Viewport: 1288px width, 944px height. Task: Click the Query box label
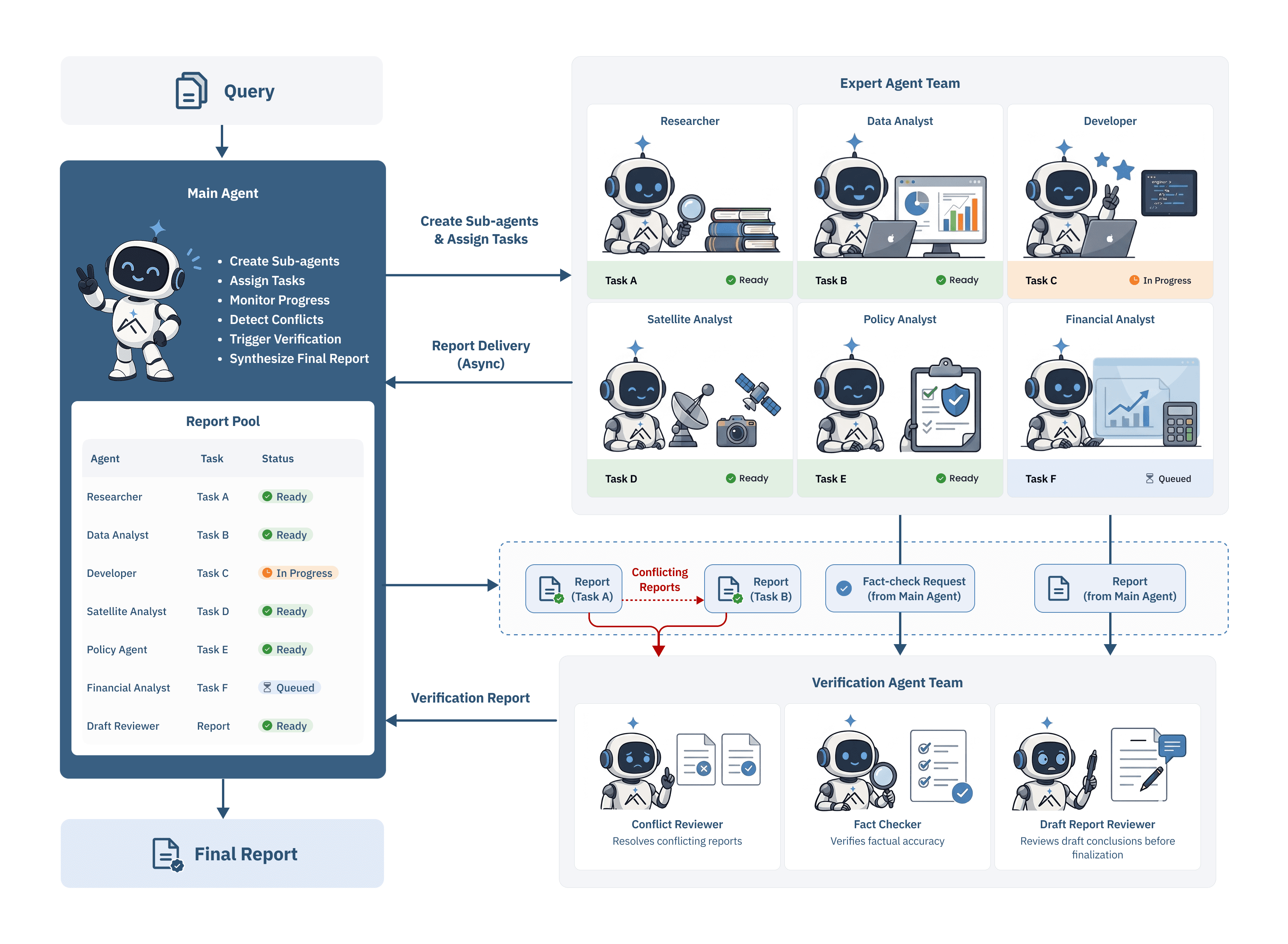tap(249, 91)
